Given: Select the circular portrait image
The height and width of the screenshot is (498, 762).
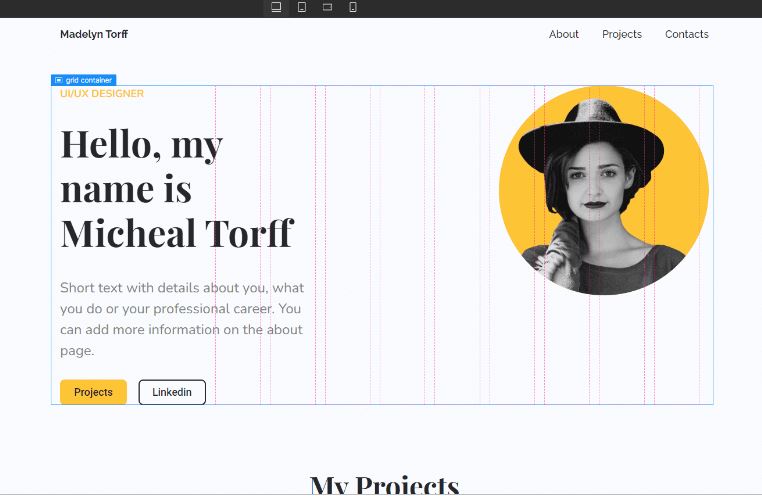Looking at the screenshot, I should 604,190.
